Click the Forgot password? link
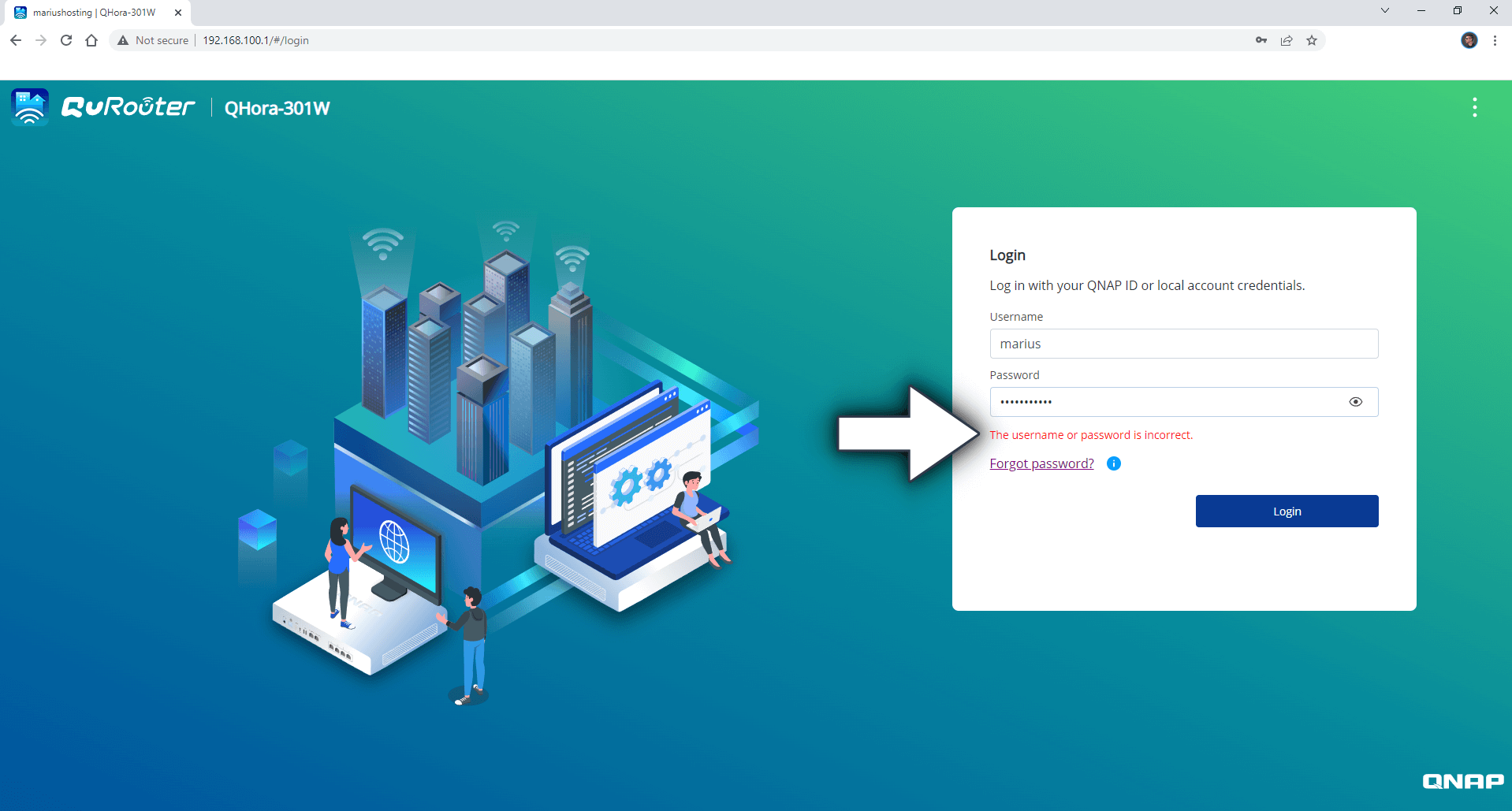Viewport: 1512px width, 811px height. point(1041,463)
